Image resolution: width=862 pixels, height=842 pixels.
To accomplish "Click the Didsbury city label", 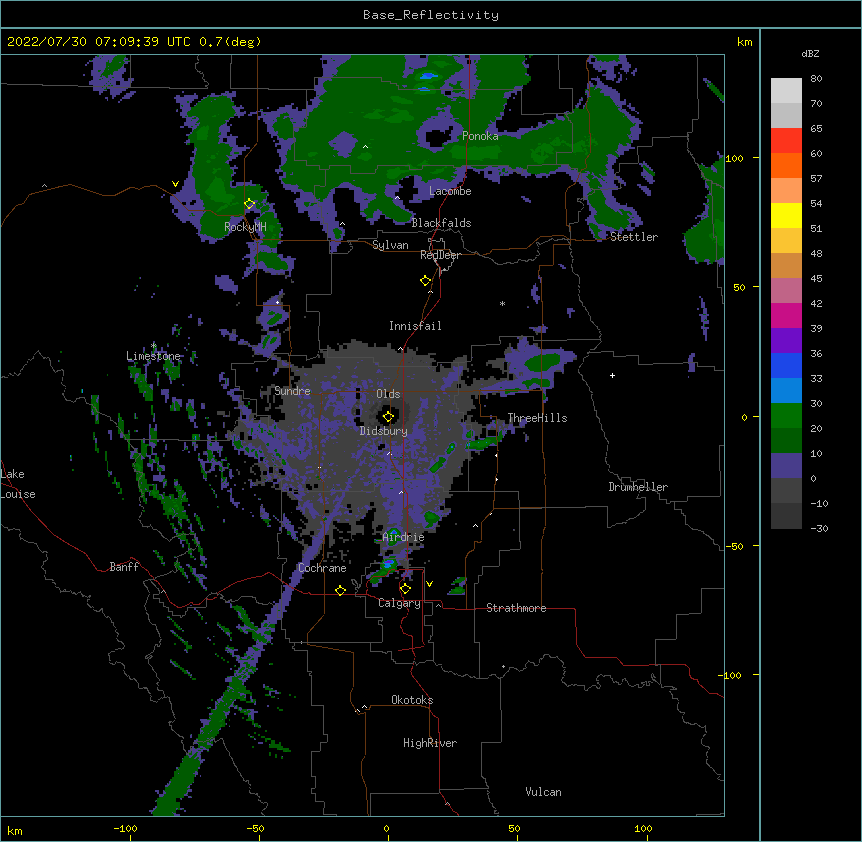I will point(384,431).
